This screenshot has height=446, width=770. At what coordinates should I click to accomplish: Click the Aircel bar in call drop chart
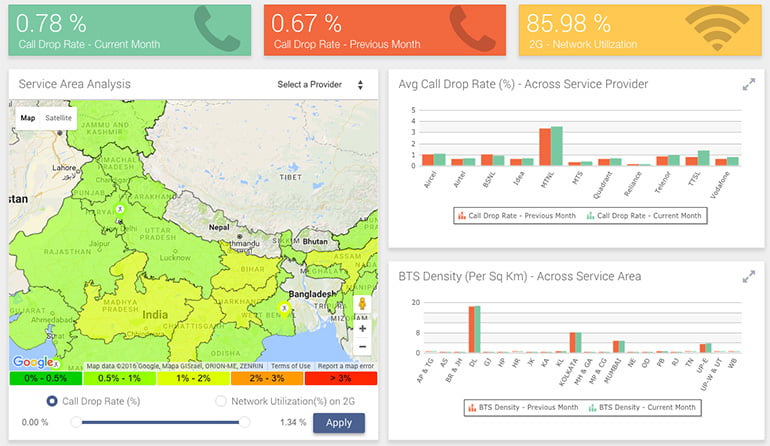click(434, 160)
